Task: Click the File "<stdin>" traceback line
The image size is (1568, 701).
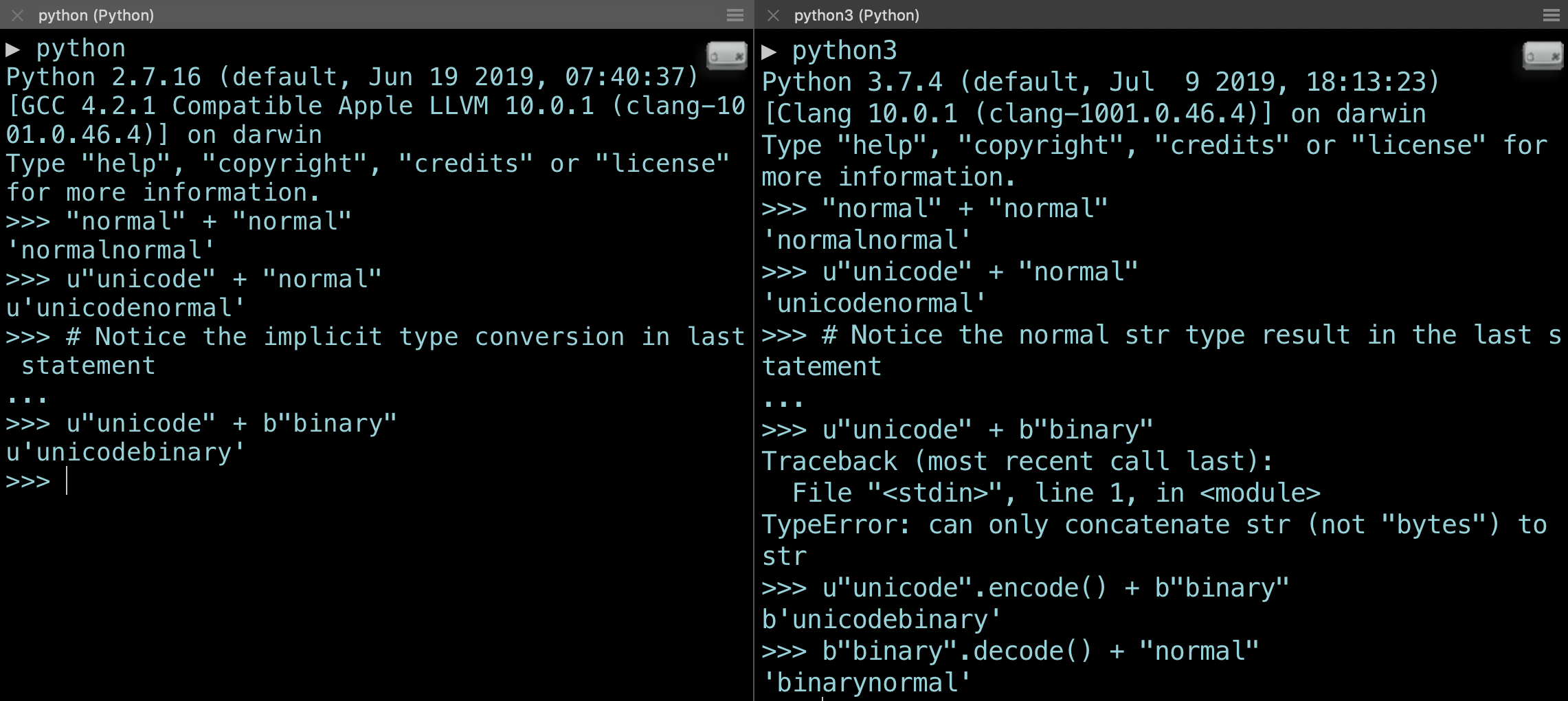Action: click(x=1055, y=493)
